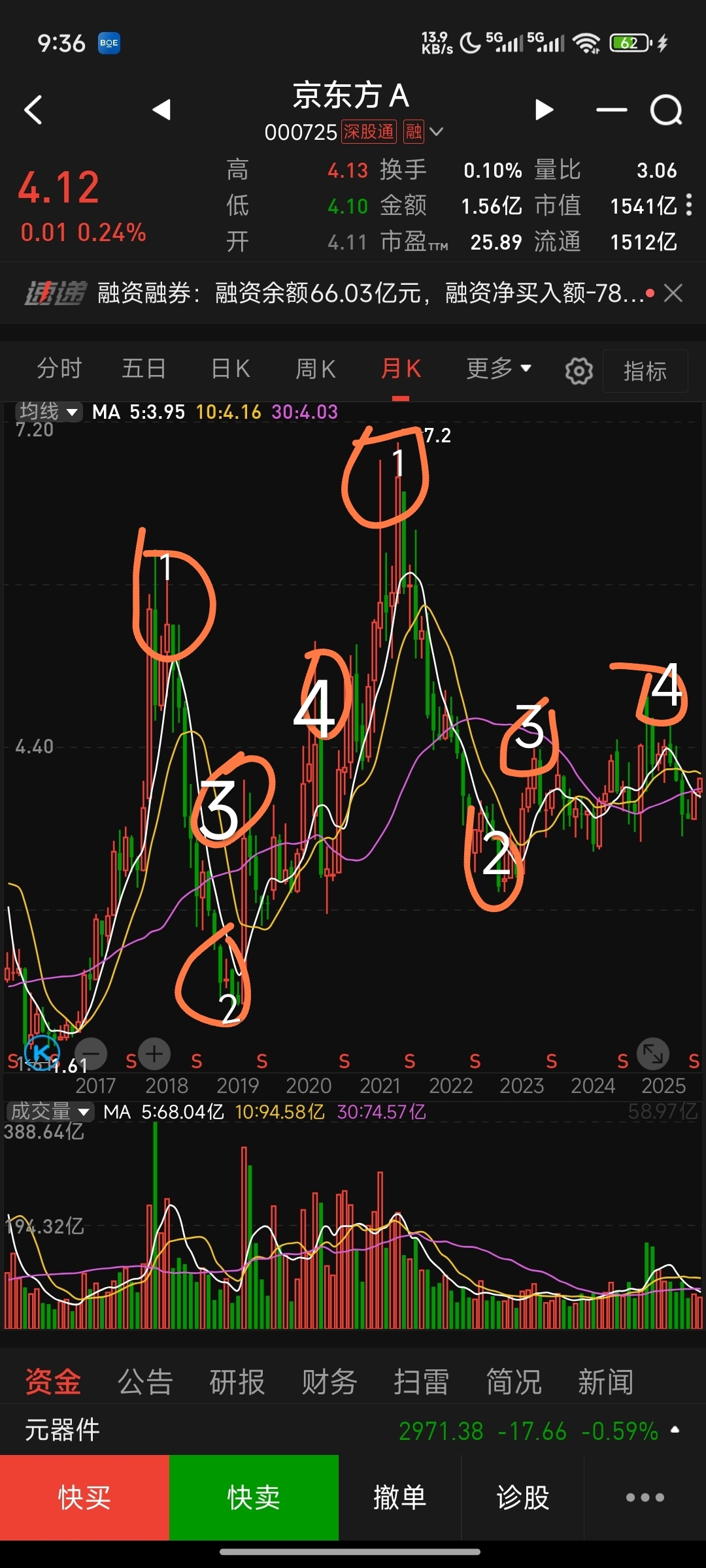Viewport: 706px width, 1568px height.
Task: Open chart settings gear icon
Action: pos(579,371)
